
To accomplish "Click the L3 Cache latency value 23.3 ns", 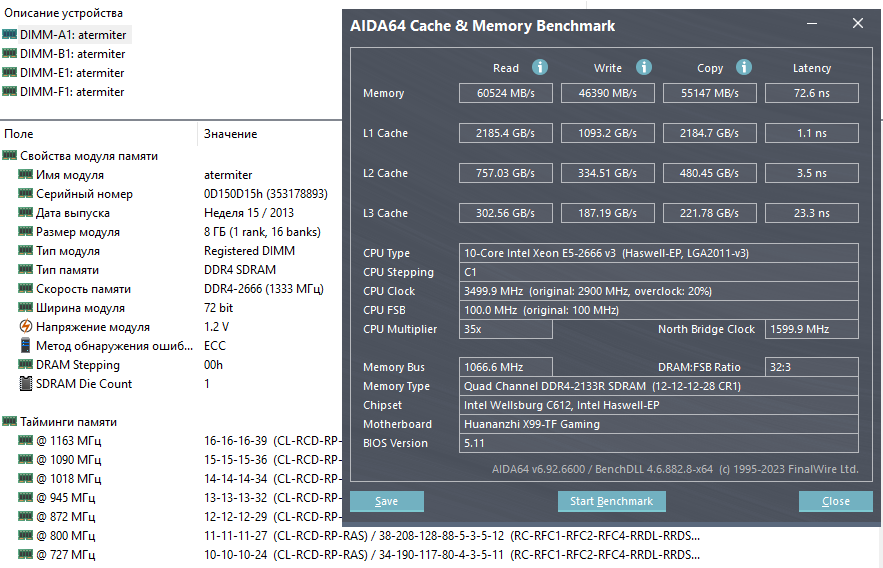I will pyautogui.click(x=811, y=213).
